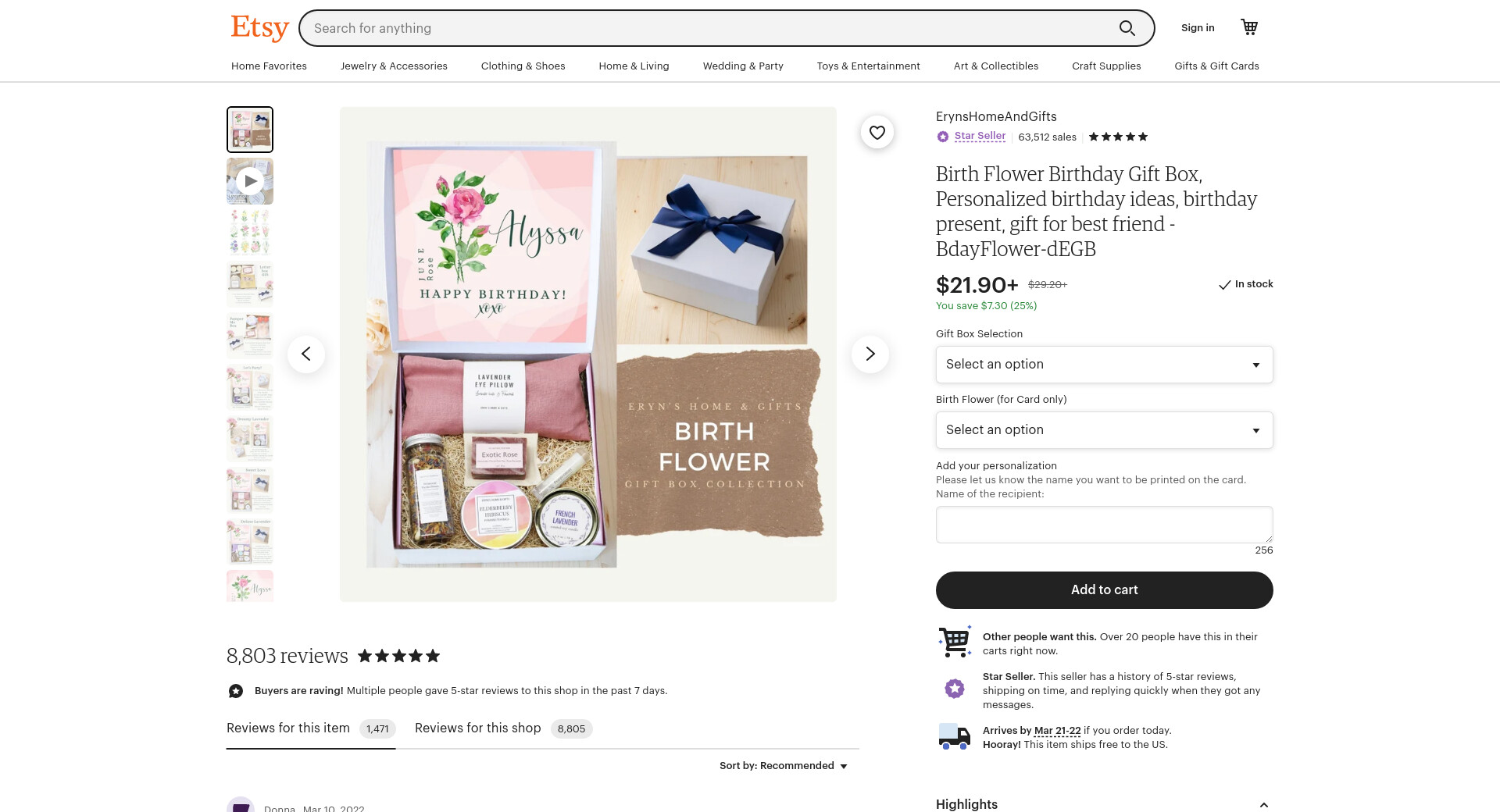The height and width of the screenshot is (812, 1500).
Task: Open Jewelry & Accessories menu
Action: coord(394,66)
